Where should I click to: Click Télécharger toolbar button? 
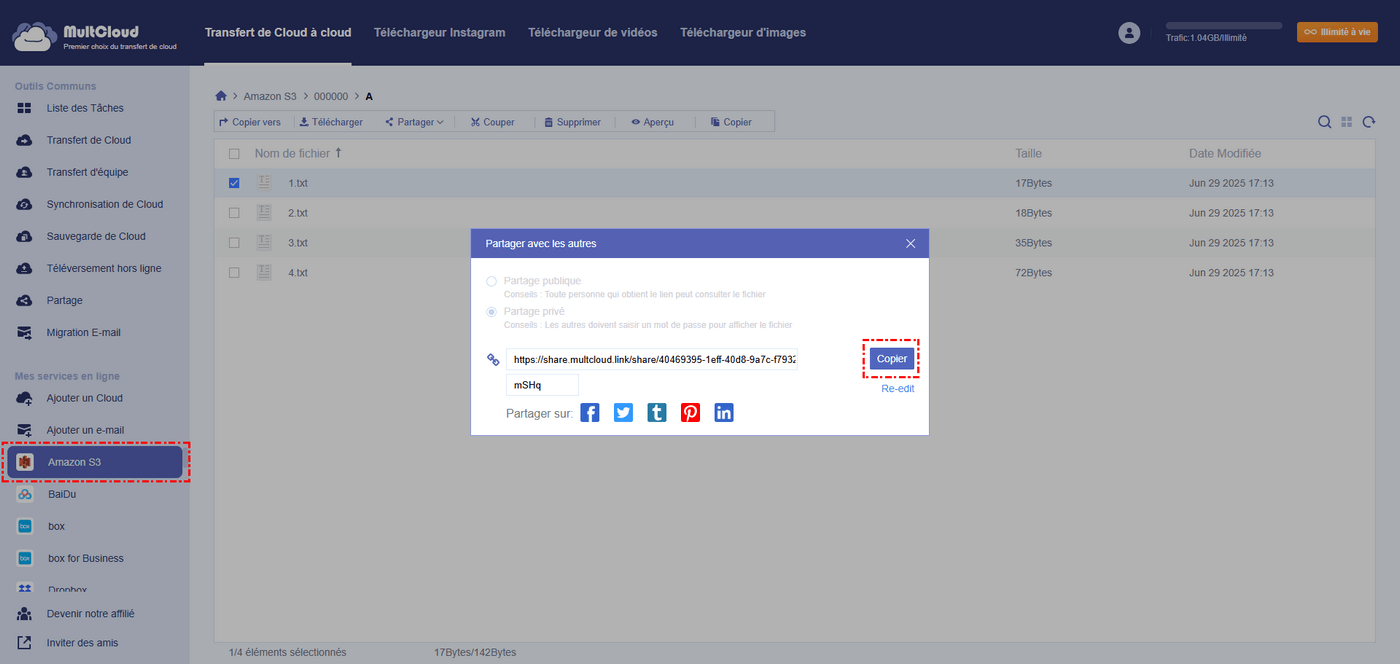[331, 122]
